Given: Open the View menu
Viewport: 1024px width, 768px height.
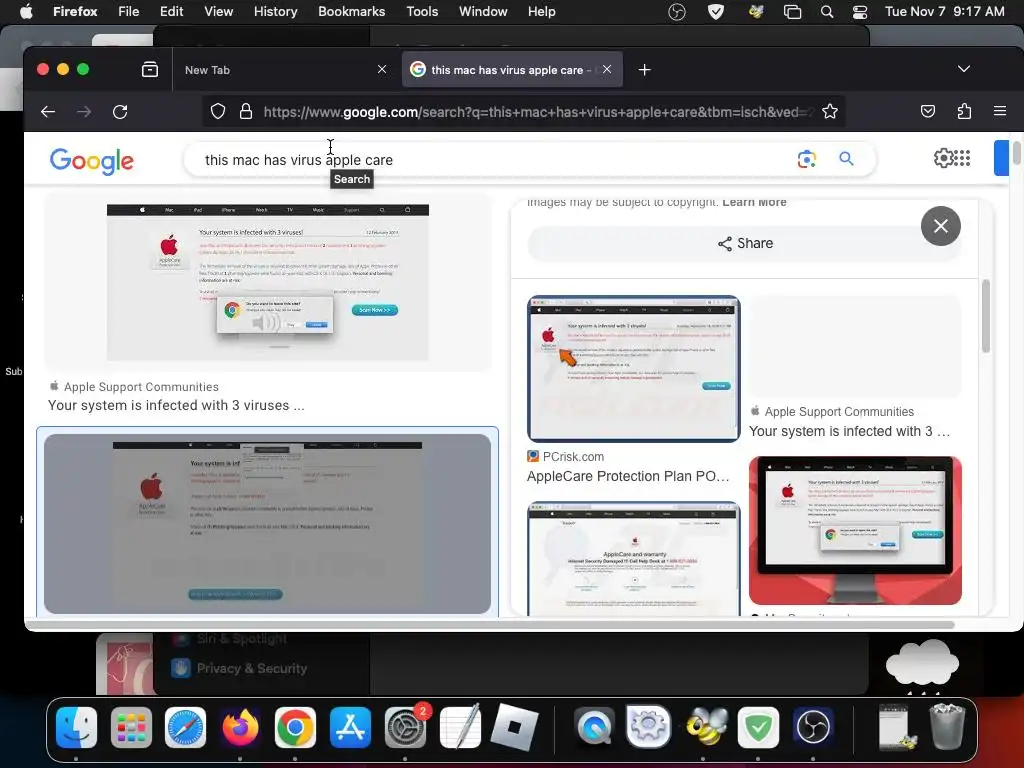Looking at the screenshot, I should [x=218, y=11].
